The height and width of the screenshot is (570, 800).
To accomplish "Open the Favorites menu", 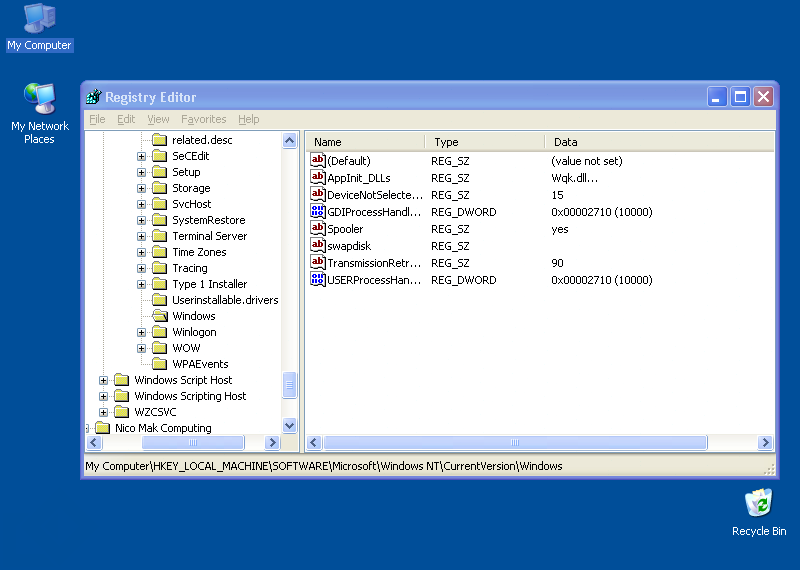I will point(204,119).
